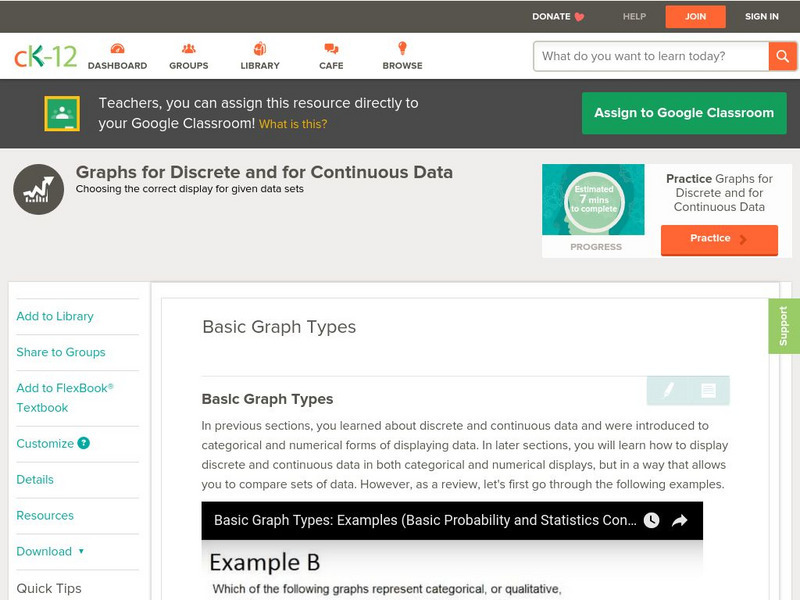Click Add to Library in the sidebar
Image resolution: width=800 pixels, height=600 pixels.
click(55, 316)
